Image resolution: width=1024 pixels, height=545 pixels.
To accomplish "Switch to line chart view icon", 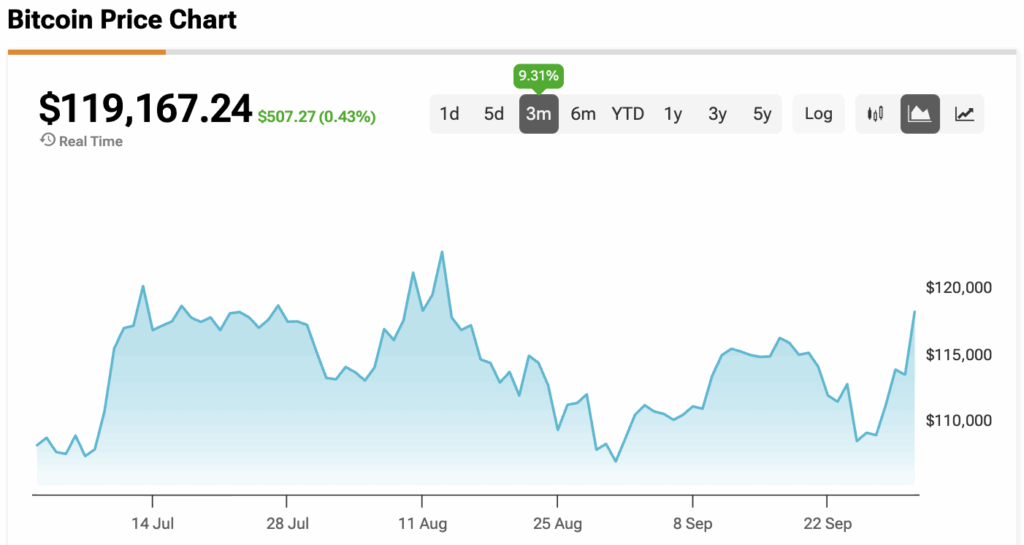I will click(x=964, y=114).
